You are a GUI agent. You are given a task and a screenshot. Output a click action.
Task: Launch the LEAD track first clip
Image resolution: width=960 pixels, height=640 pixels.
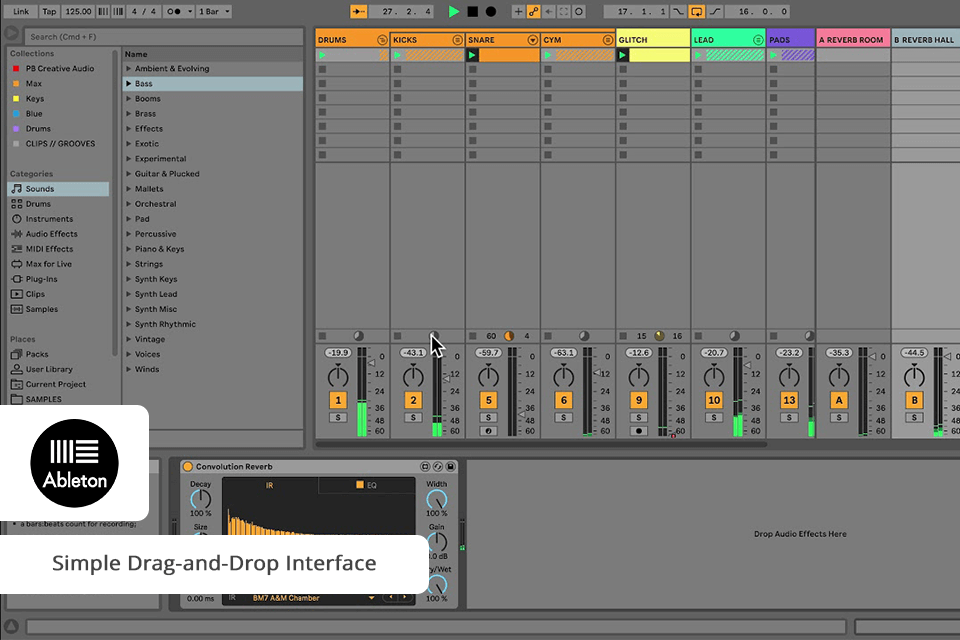point(698,55)
